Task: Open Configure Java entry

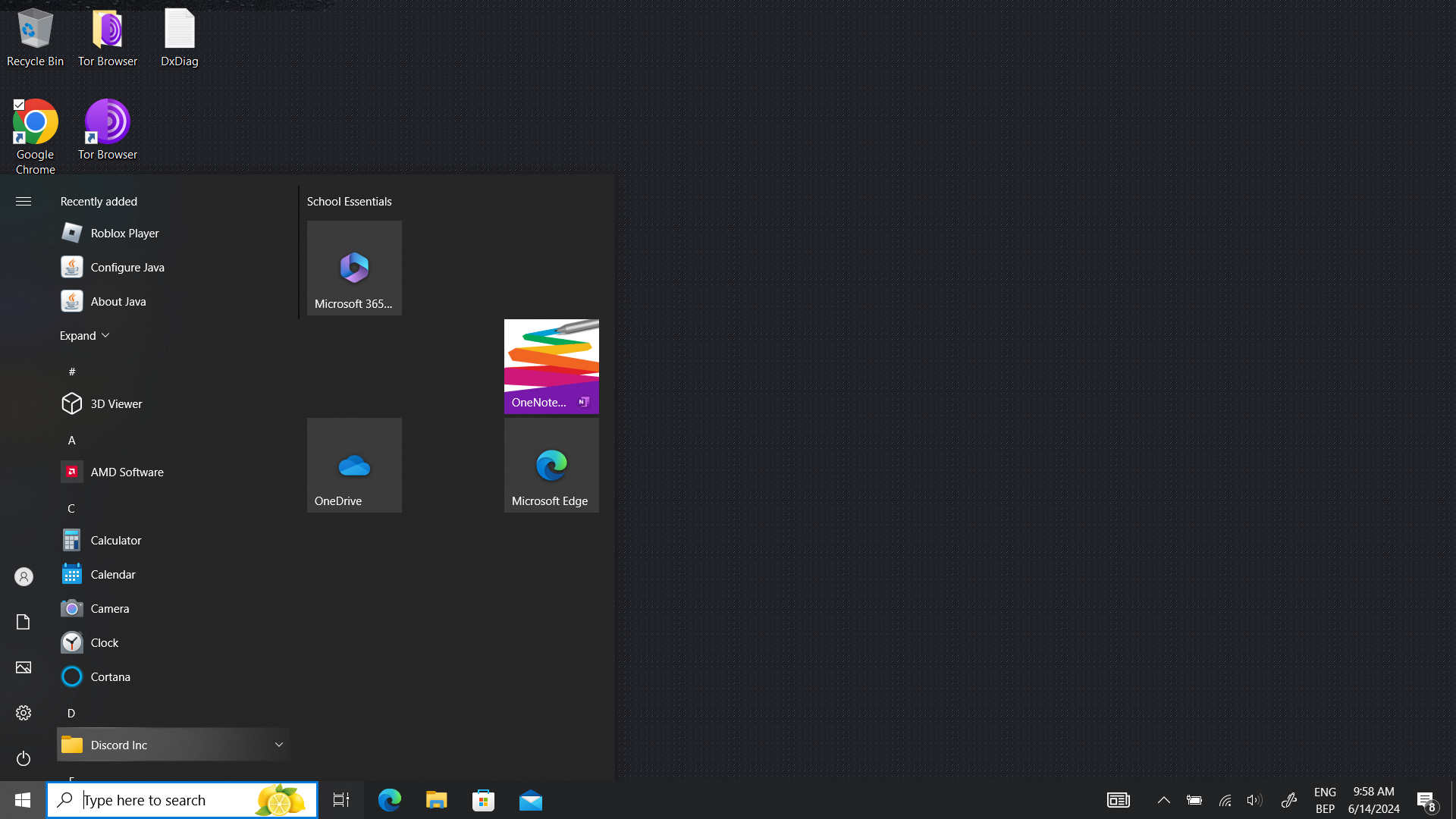Action: [127, 268]
